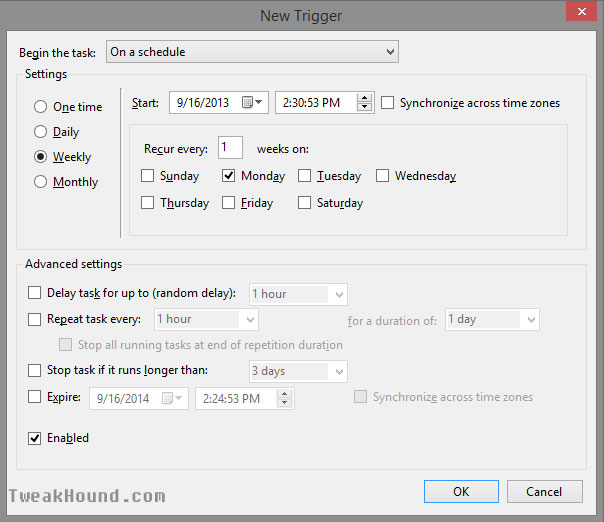Increase Start time with up spinner arrow
Viewport: 604px width, 522px height.
point(364,98)
